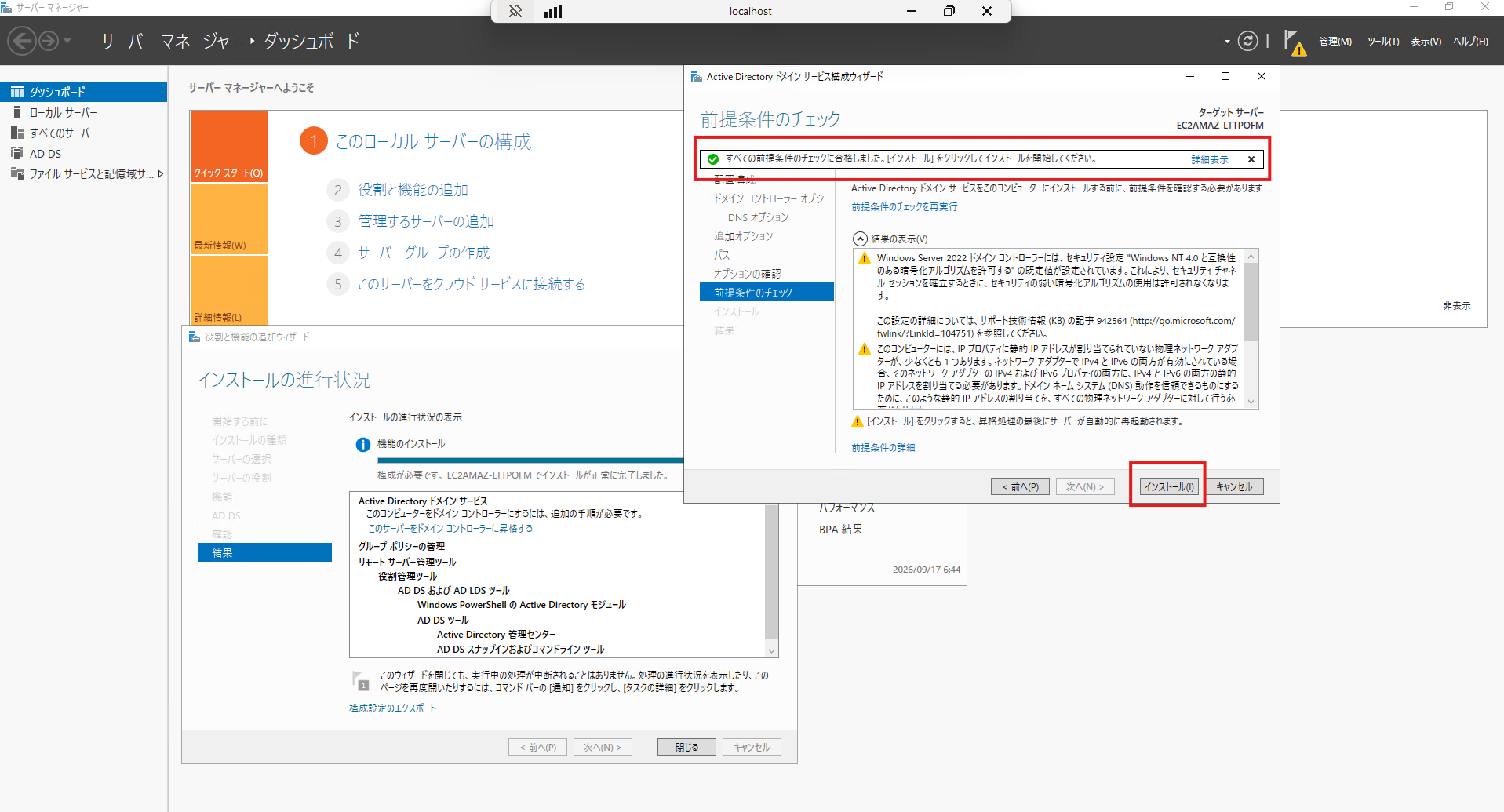Image resolution: width=1504 pixels, height=812 pixels.
Task: Select すべてのサーバー in the sidebar
Action: click(83, 133)
